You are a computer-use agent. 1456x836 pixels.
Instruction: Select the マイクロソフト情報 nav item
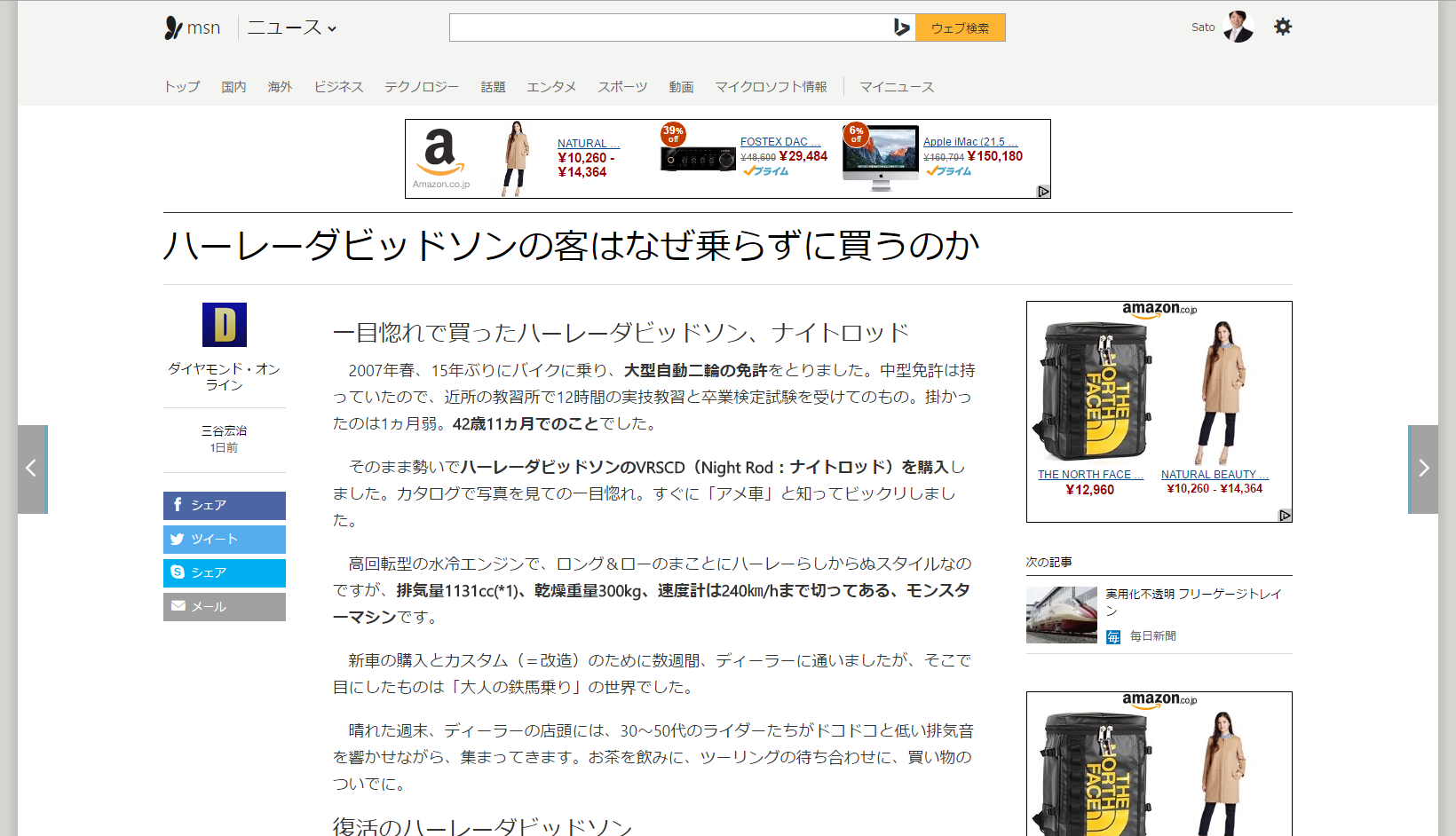[771, 86]
